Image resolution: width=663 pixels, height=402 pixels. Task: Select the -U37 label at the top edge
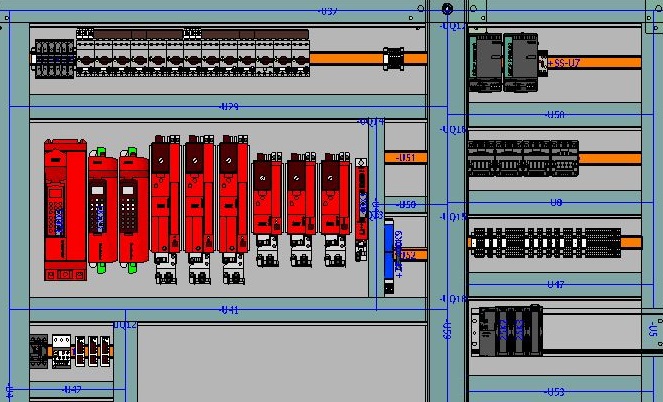327,11
